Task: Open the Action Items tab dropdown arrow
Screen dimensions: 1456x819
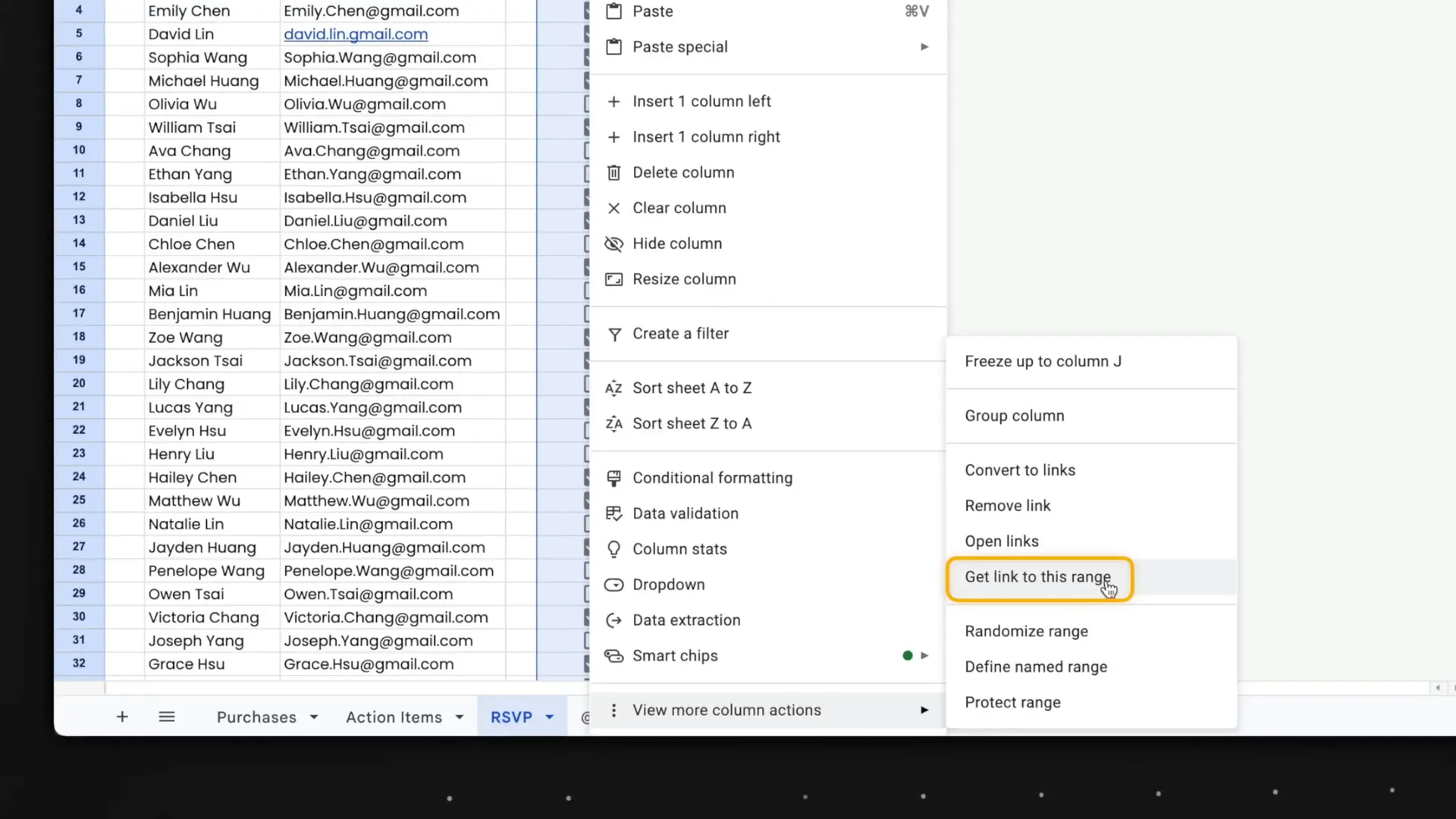Action: [x=460, y=717]
